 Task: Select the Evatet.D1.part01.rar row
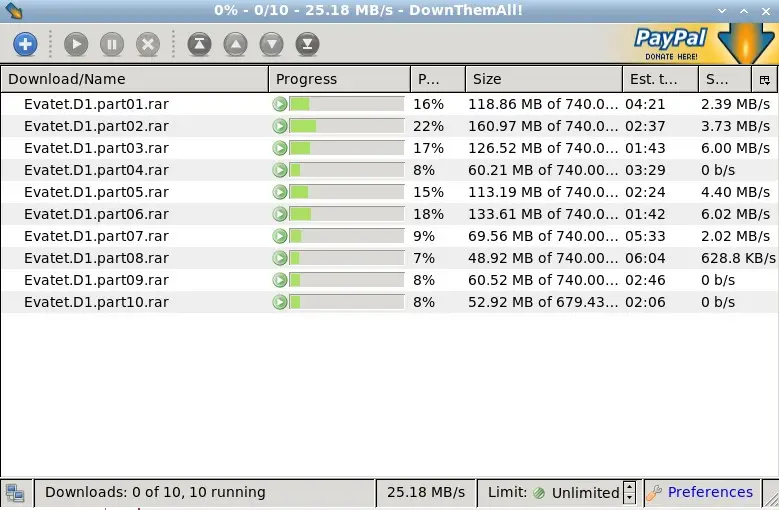tap(390, 104)
